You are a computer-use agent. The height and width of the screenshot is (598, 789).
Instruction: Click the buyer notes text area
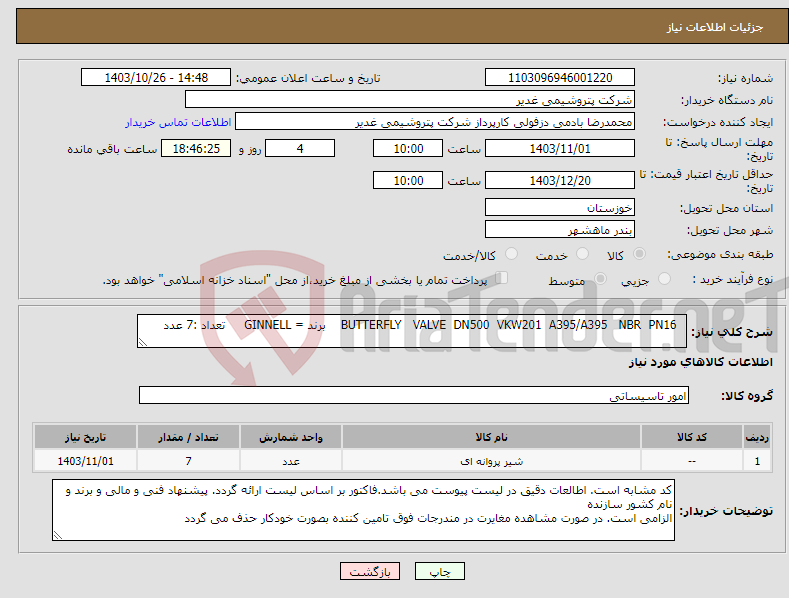(x=363, y=510)
